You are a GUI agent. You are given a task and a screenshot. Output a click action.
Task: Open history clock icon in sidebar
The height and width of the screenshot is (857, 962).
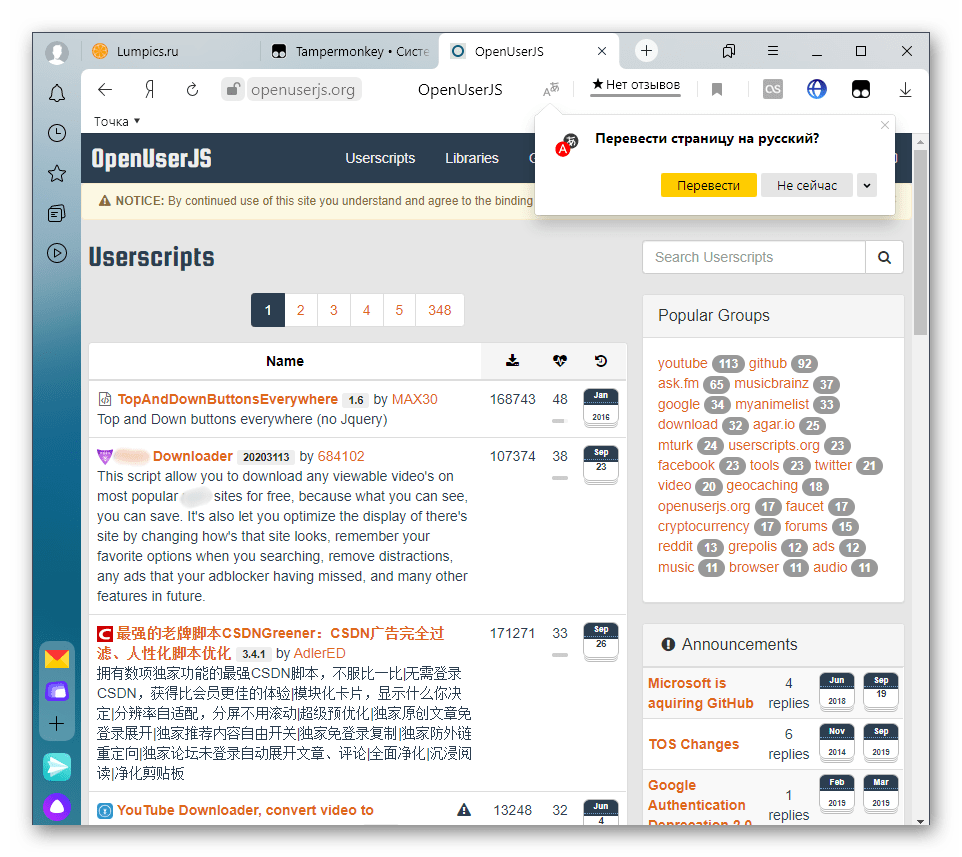(56, 133)
